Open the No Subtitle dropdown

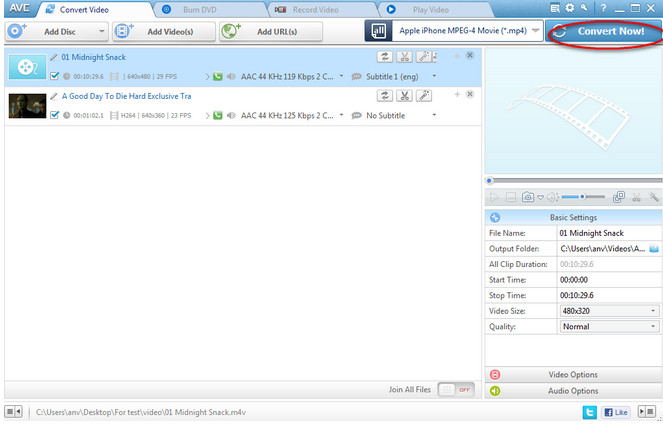(x=434, y=115)
